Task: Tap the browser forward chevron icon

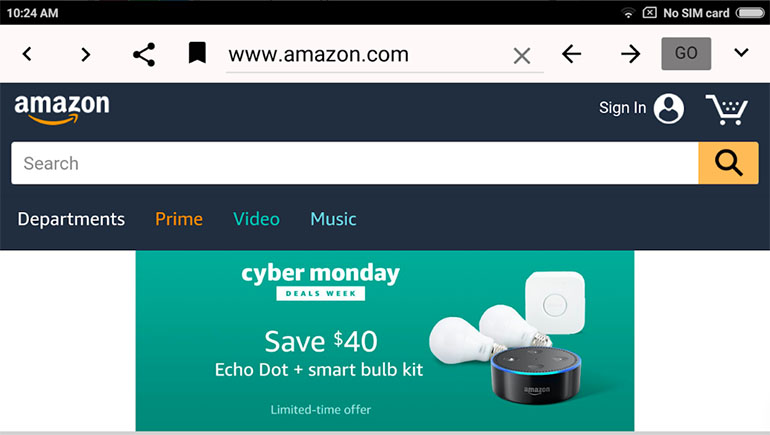Action: 85,54
